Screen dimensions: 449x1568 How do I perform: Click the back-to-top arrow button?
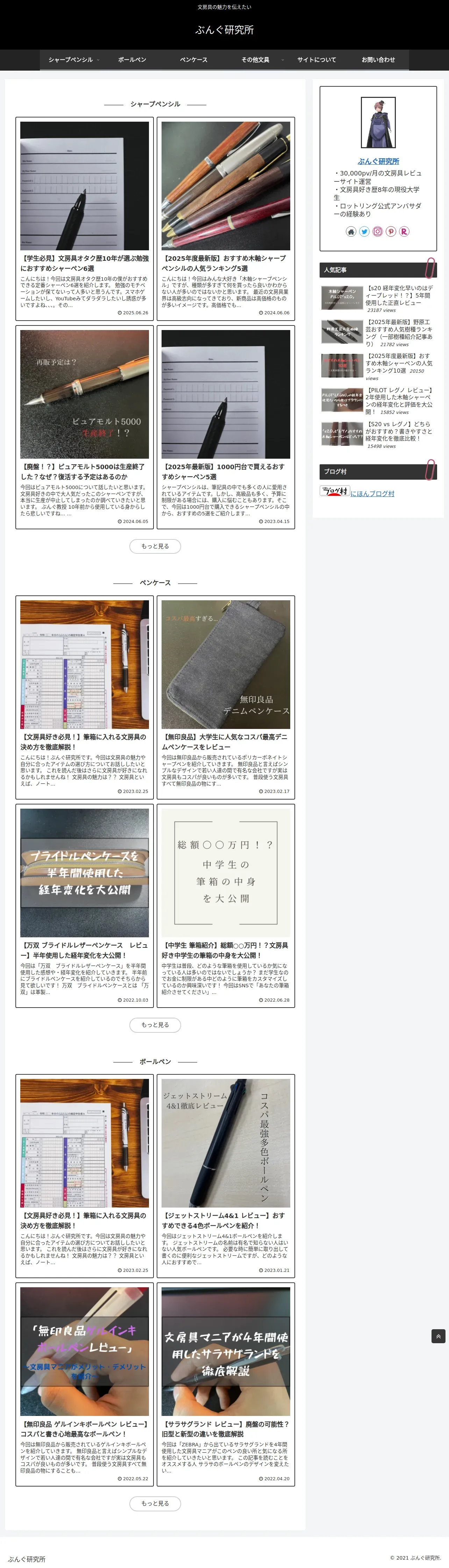438,1336
